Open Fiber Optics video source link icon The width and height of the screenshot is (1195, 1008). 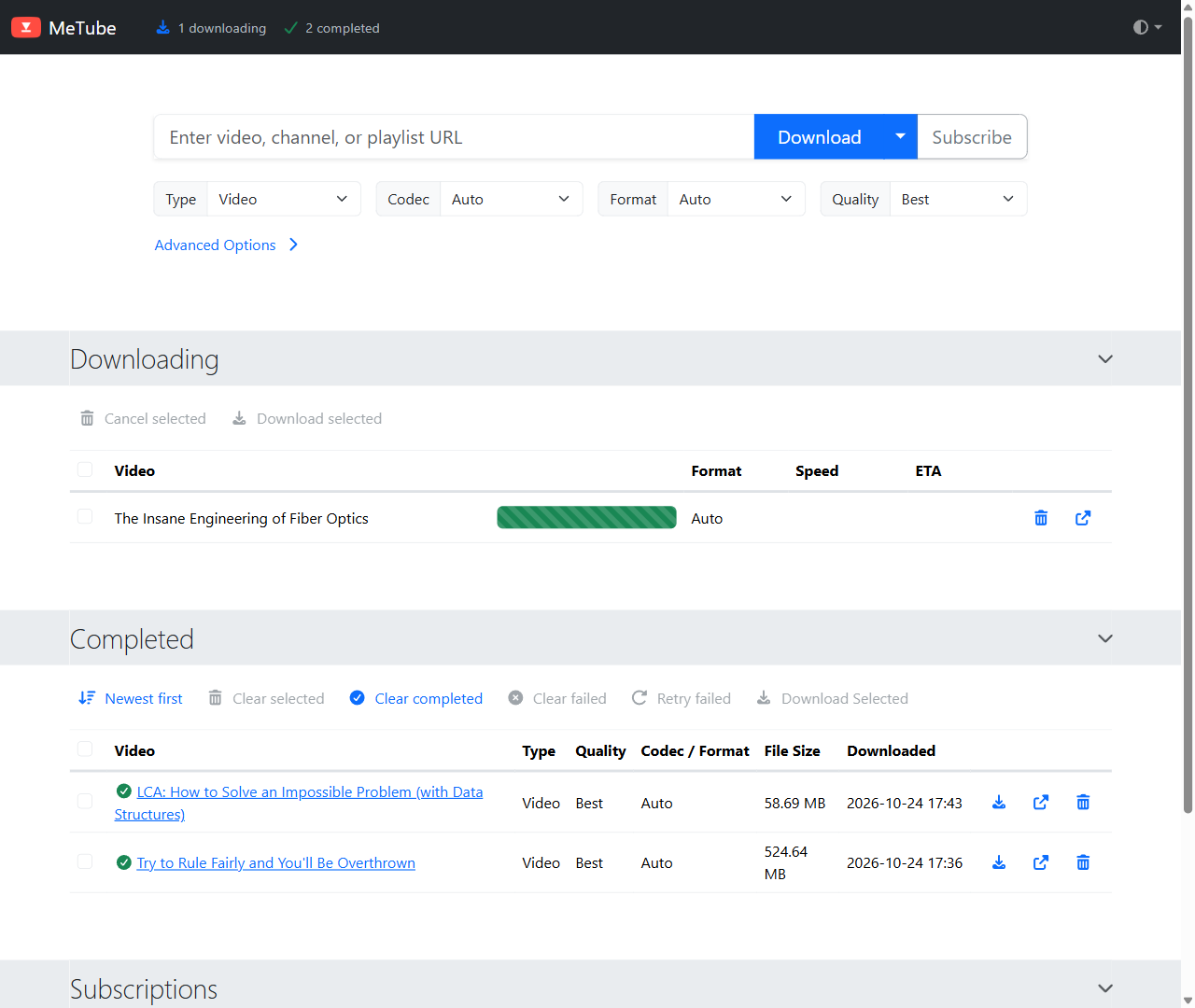pyautogui.click(x=1083, y=518)
